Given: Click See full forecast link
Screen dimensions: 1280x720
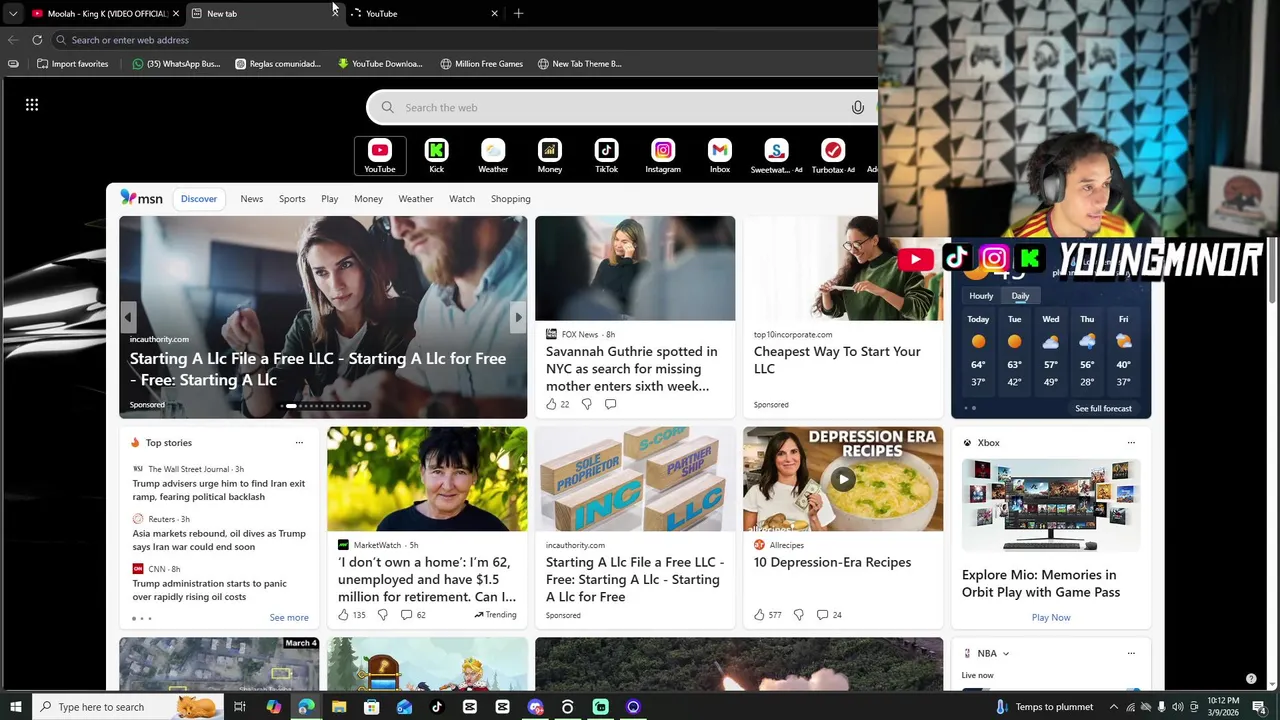Looking at the screenshot, I should (1103, 409).
